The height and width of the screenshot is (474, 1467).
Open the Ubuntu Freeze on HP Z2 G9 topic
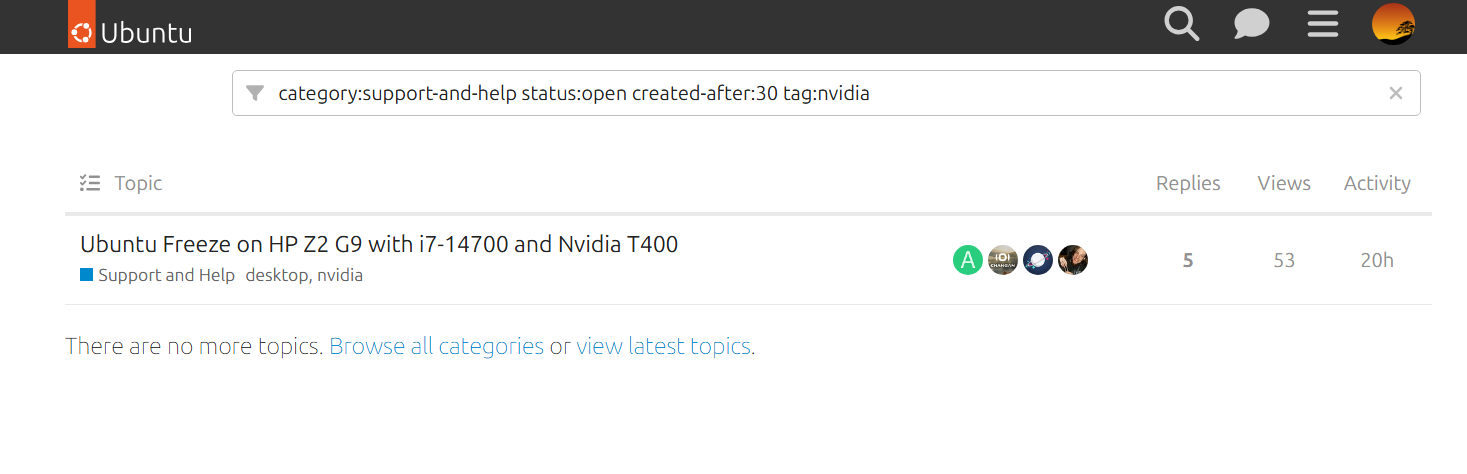pyautogui.click(x=379, y=244)
